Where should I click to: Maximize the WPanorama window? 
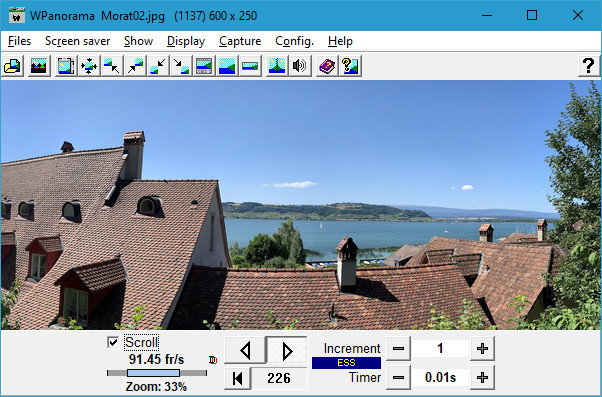pyautogui.click(x=532, y=15)
